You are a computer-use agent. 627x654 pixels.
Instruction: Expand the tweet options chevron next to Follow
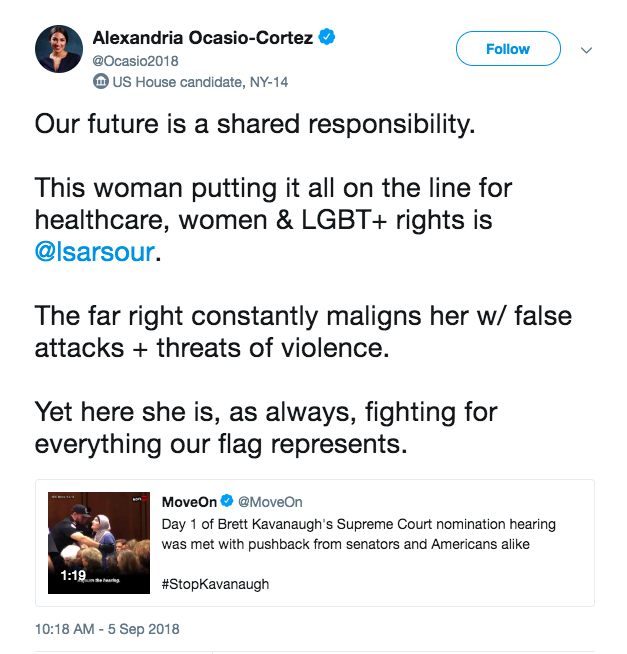[587, 49]
